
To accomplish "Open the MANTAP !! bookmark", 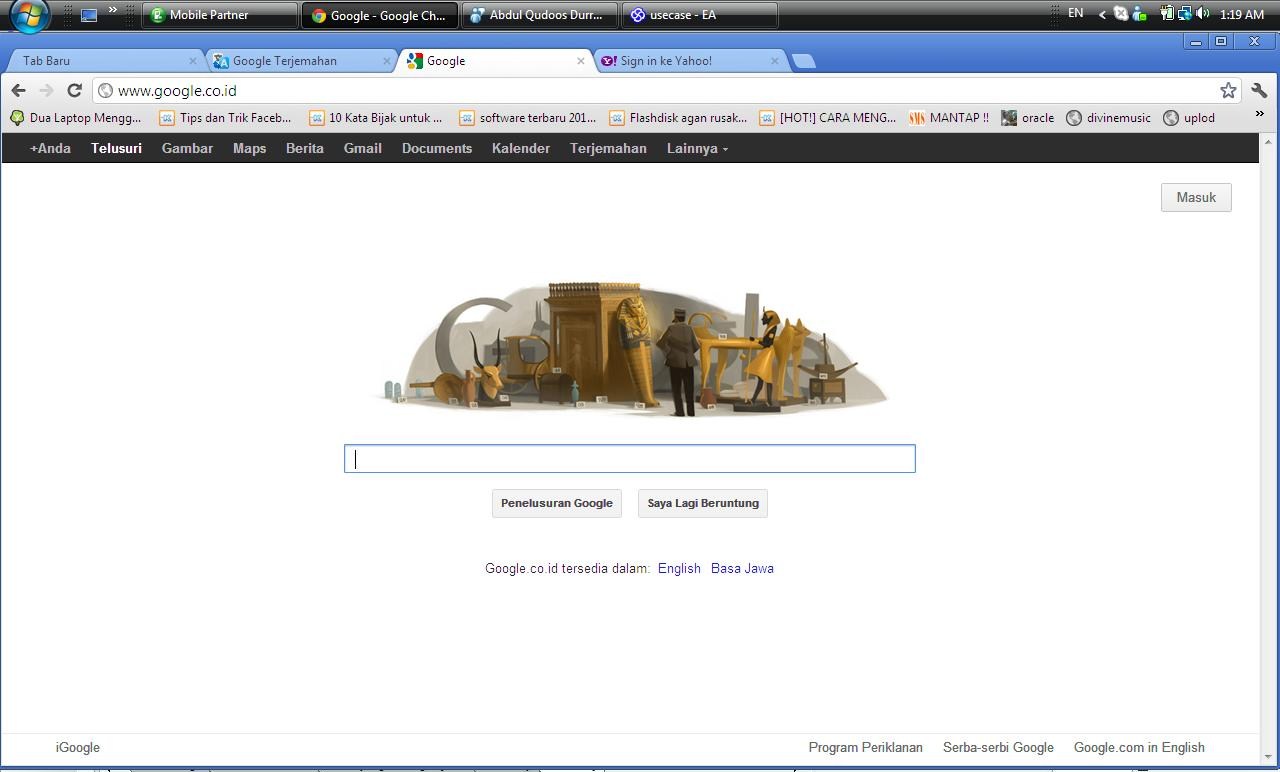I will pyautogui.click(x=949, y=118).
